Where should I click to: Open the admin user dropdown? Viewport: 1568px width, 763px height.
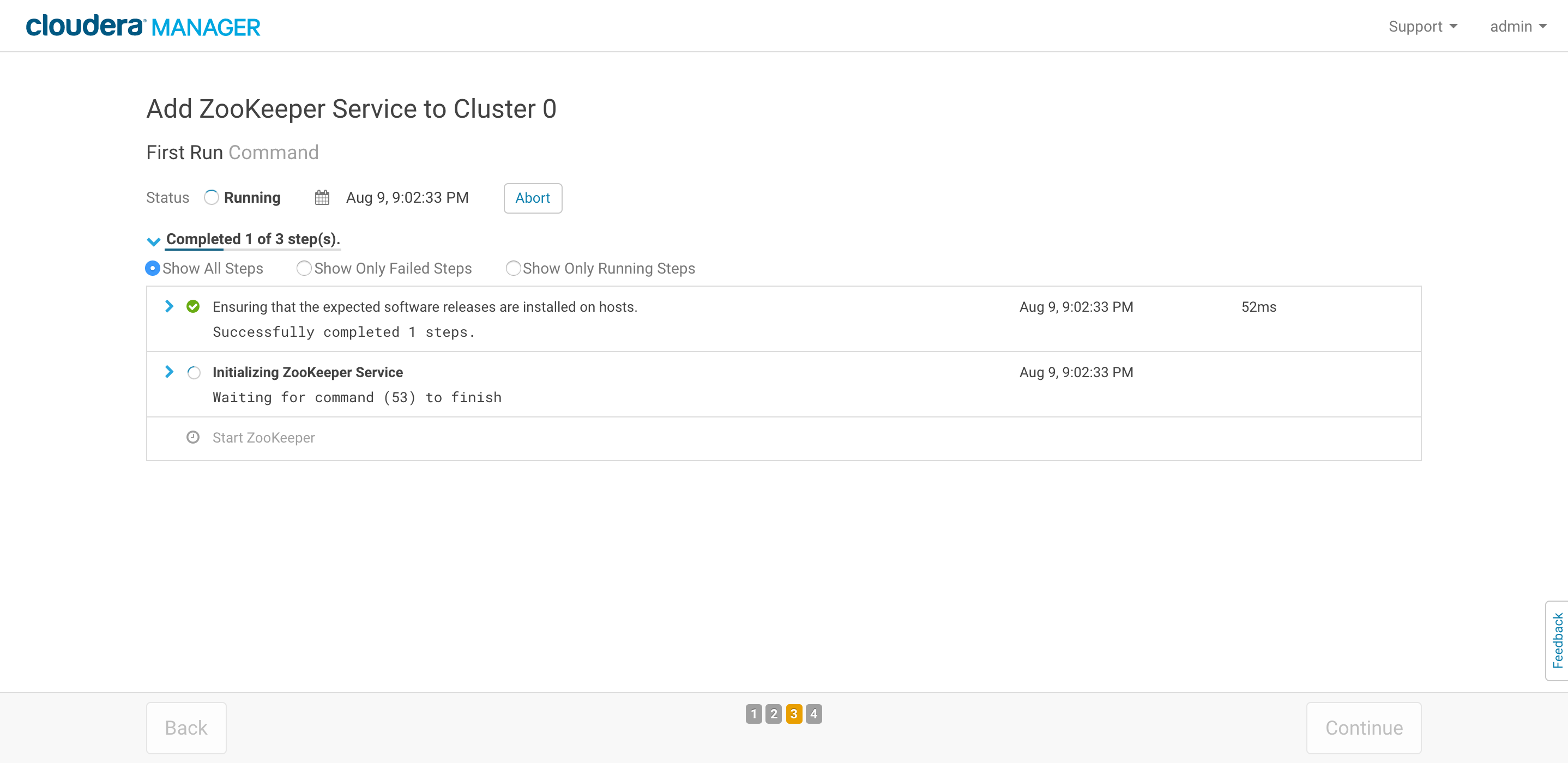(x=1518, y=26)
